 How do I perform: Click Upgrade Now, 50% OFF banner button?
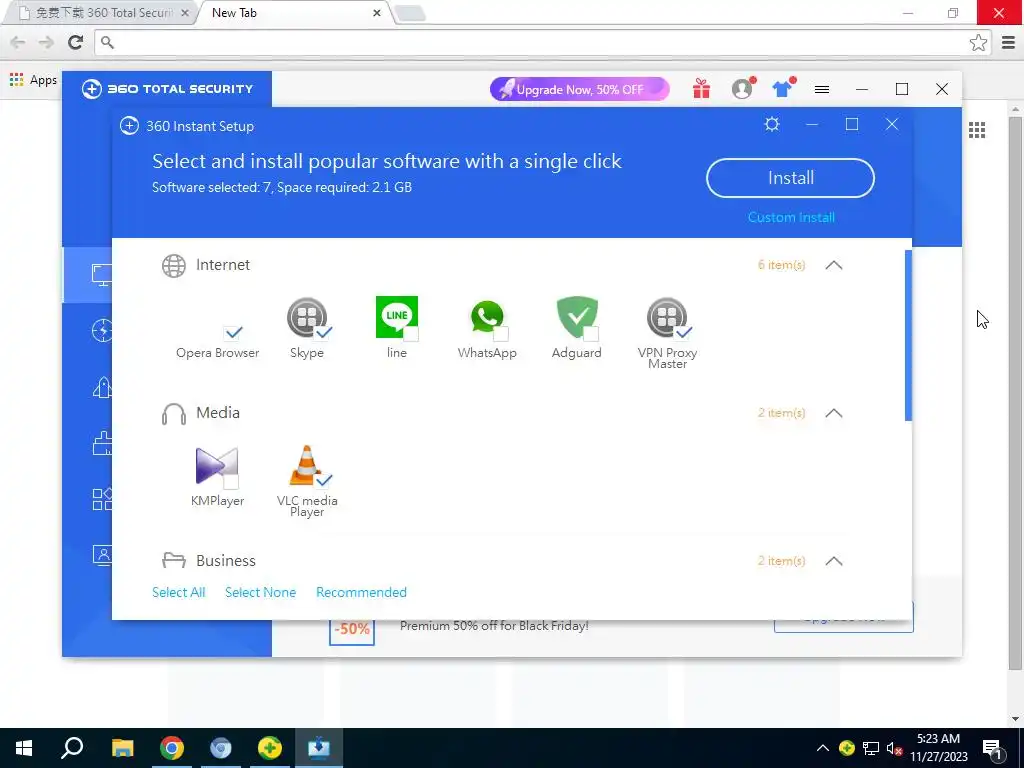tap(580, 89)
